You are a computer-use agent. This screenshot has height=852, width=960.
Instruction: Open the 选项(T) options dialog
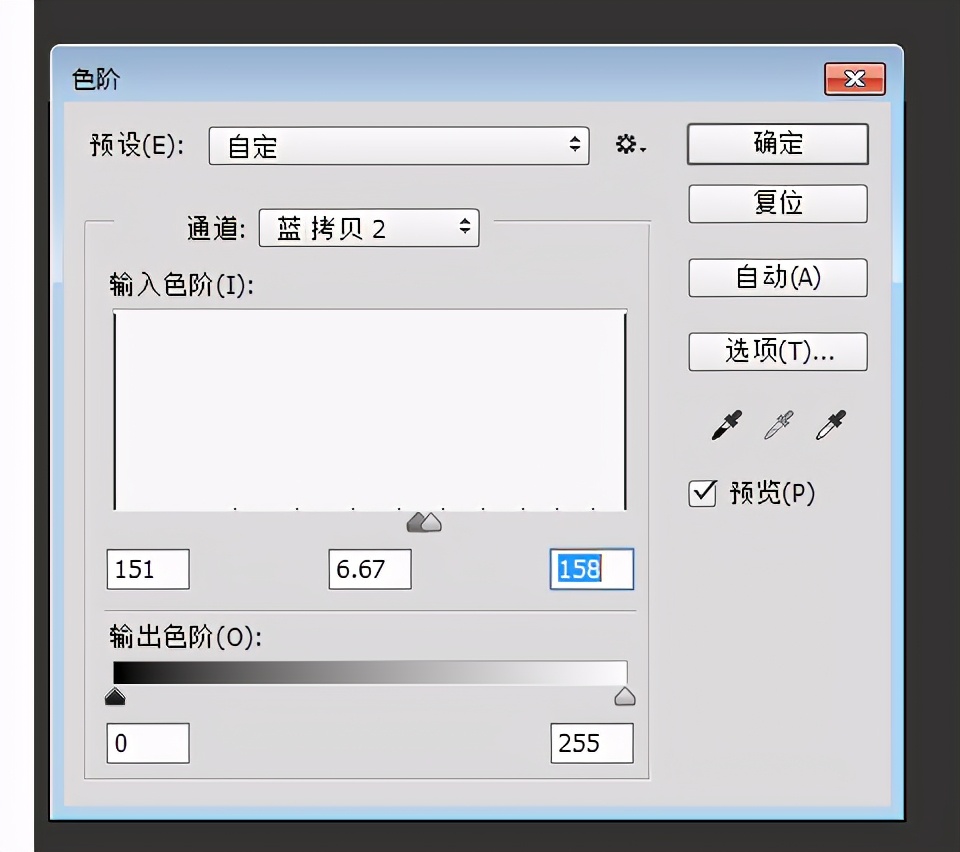[777, 352]
